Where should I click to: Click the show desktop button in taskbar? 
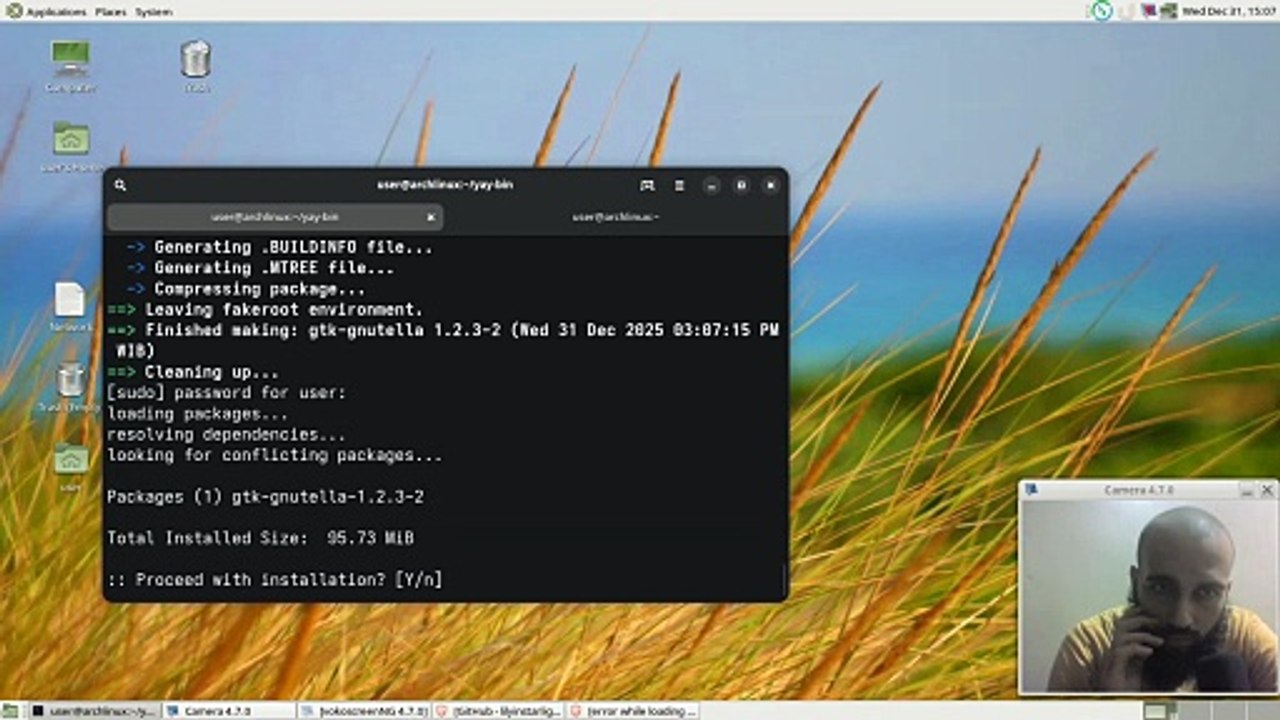coord(11,711)
